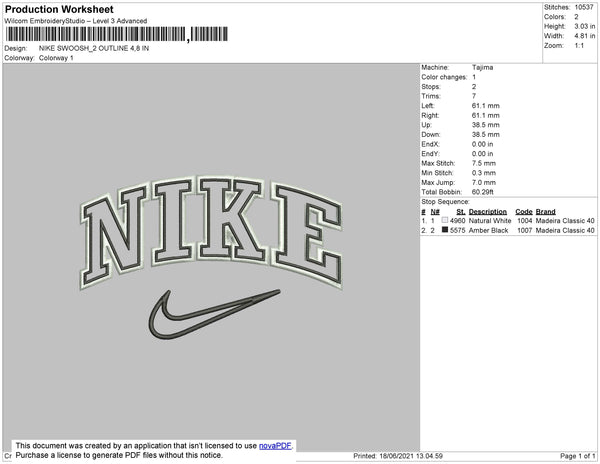
Task: Click the NIKE lettering embroidery preview
Action: 211,232
